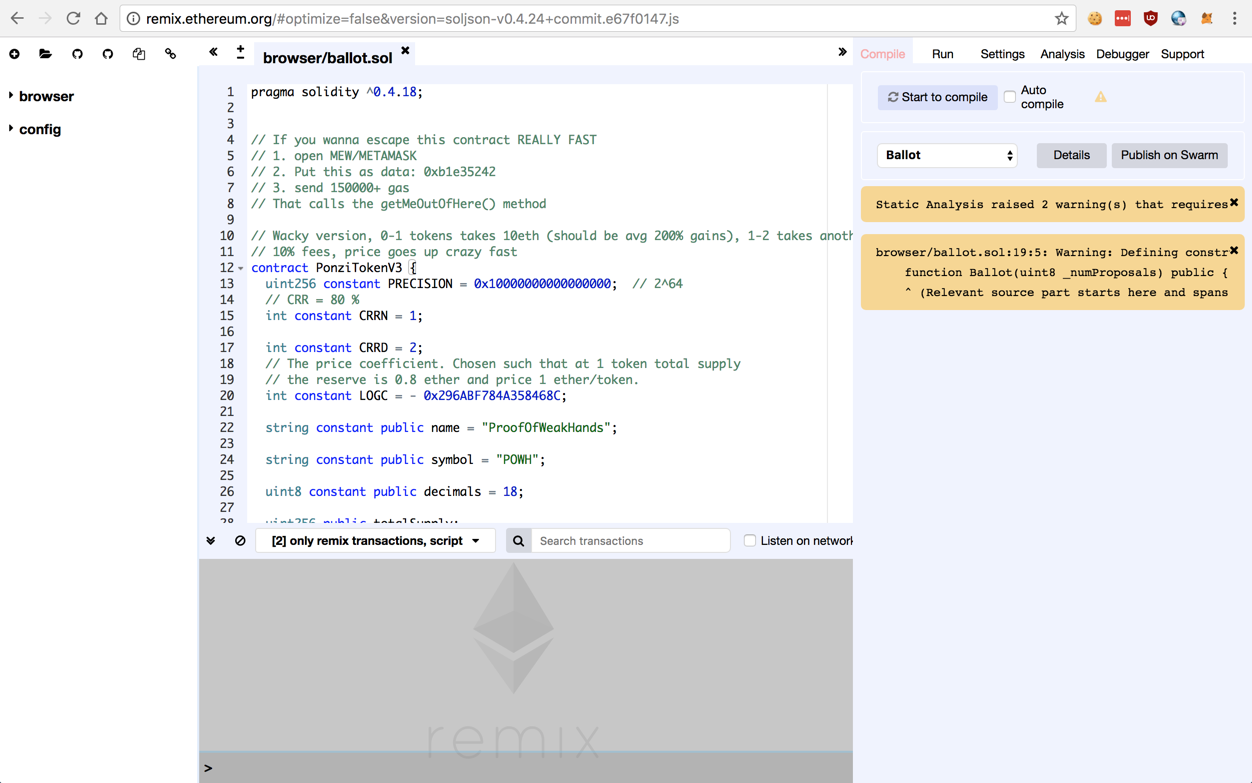1252x783 pixels.
Task: Switch to the Run tab
Action: pyautogui.click(x=942, y=54)
